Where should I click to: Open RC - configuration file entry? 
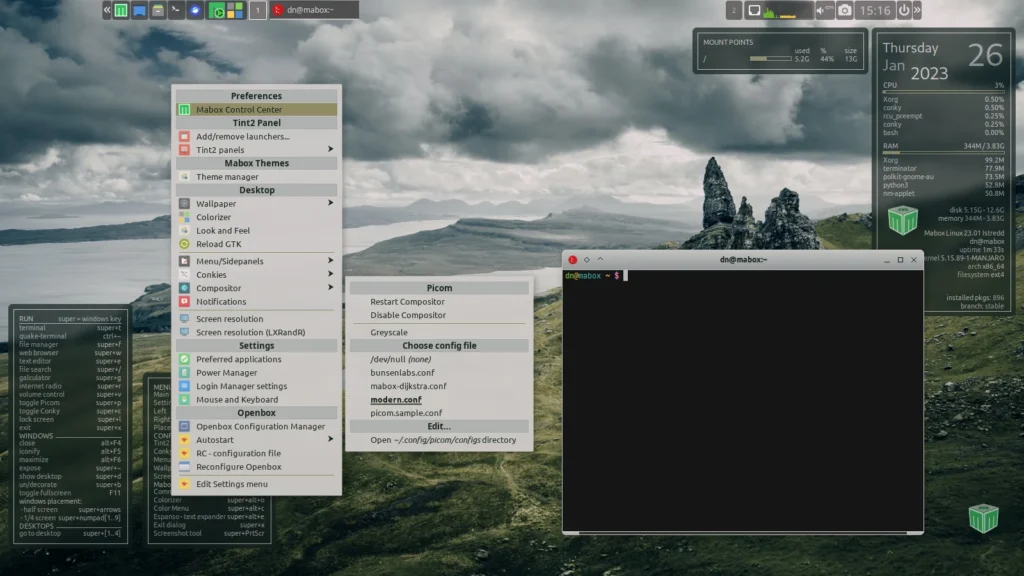point(256,453)
